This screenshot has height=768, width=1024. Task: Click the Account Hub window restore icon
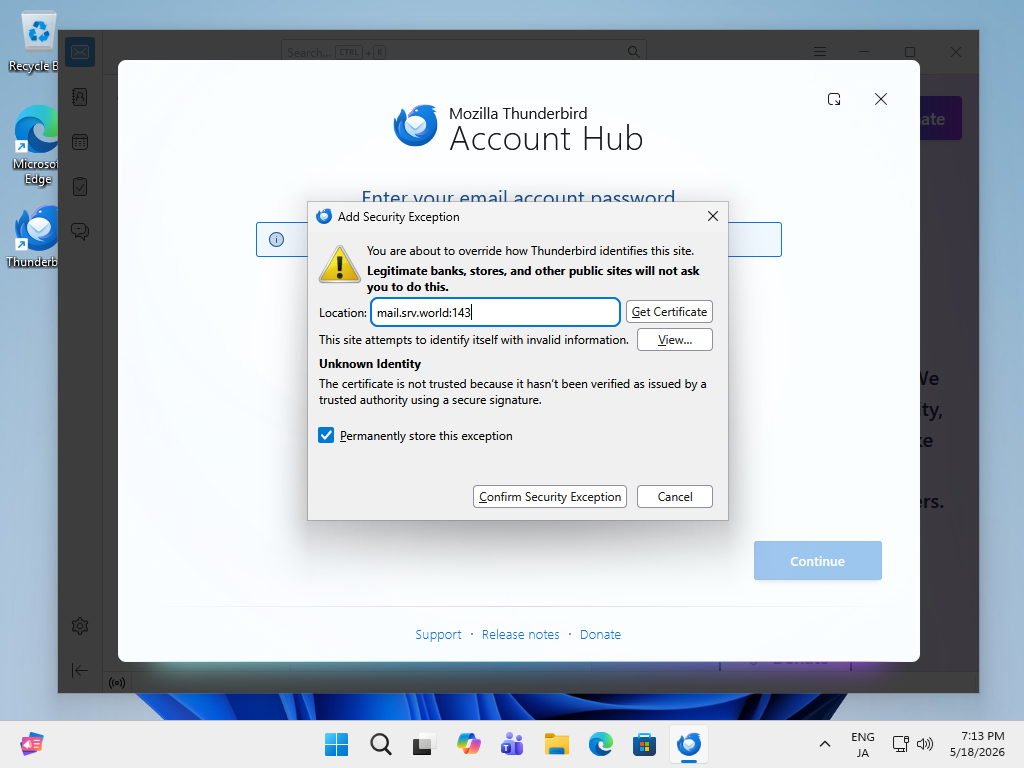(x=834, y=99)
